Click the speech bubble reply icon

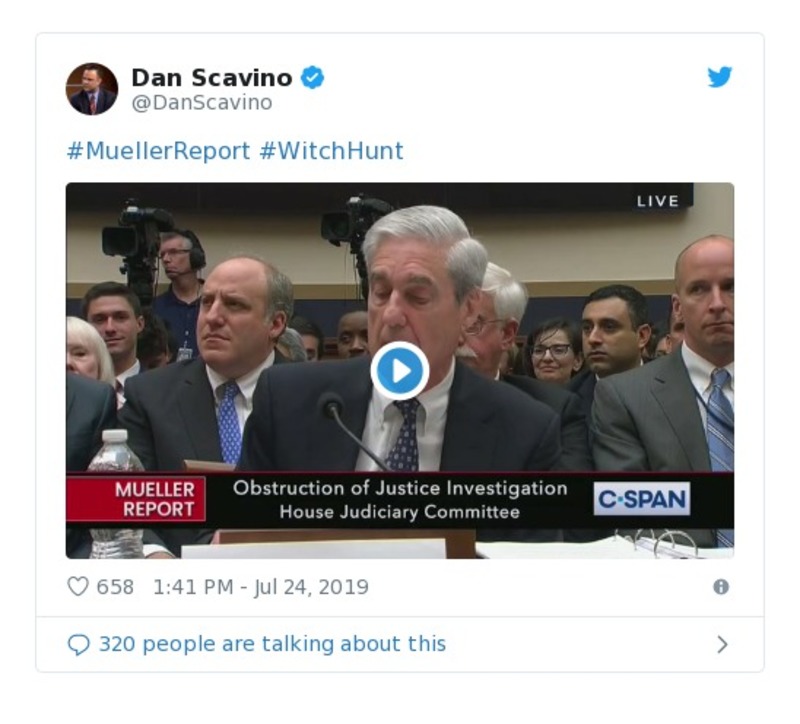[x=78, y=645]
